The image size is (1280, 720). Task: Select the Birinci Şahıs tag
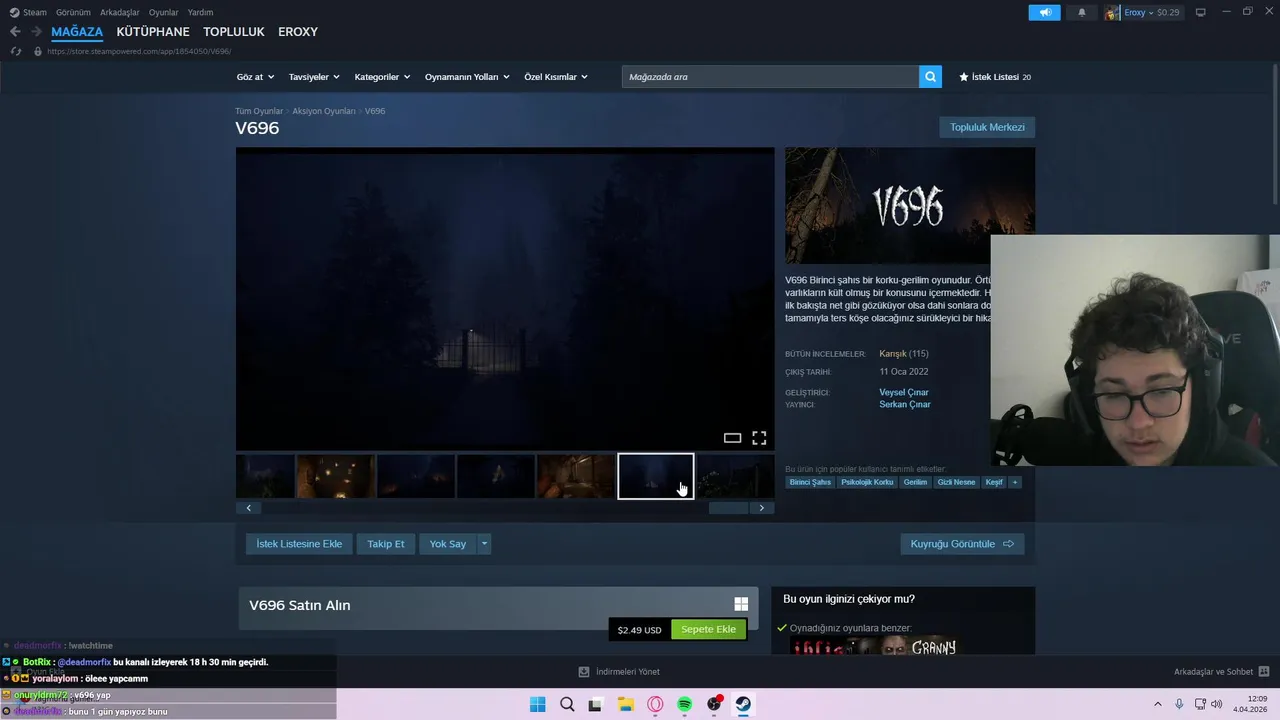(x=810, y=482)
